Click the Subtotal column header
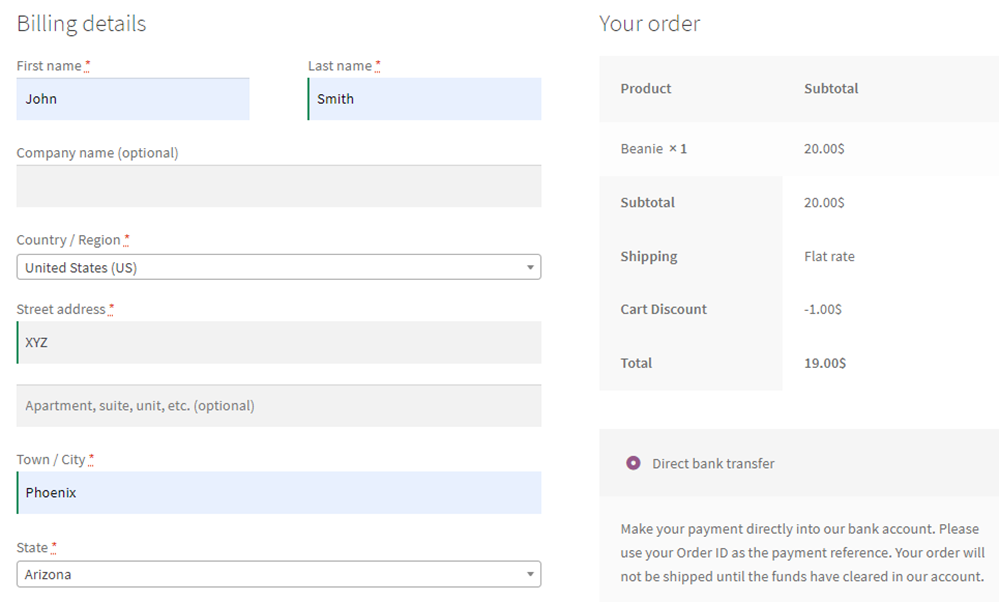This screenshot has height=602, width=1000. click(831, 88)
